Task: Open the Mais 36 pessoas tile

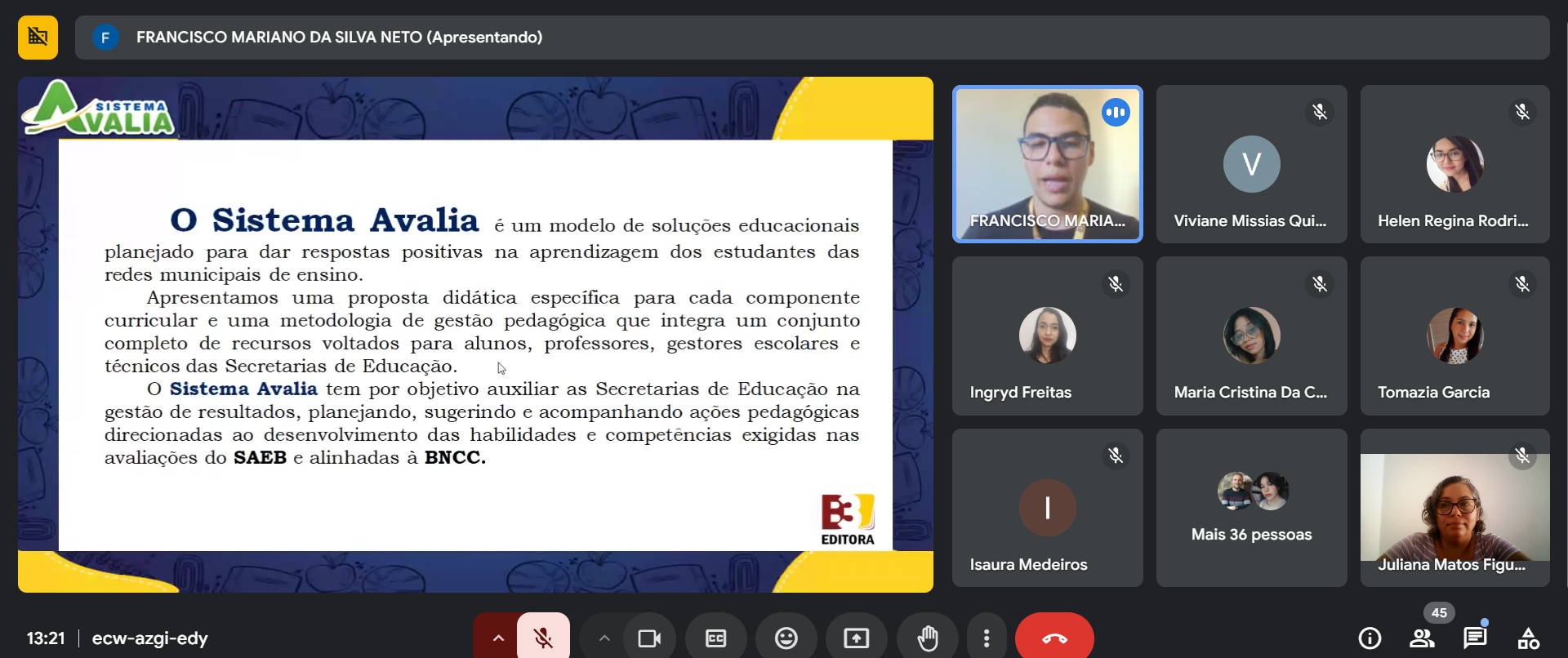Action: [1251, 508]
